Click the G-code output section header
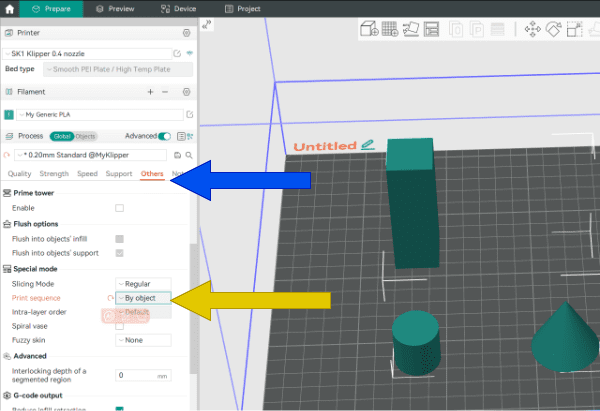 (38, 396)
